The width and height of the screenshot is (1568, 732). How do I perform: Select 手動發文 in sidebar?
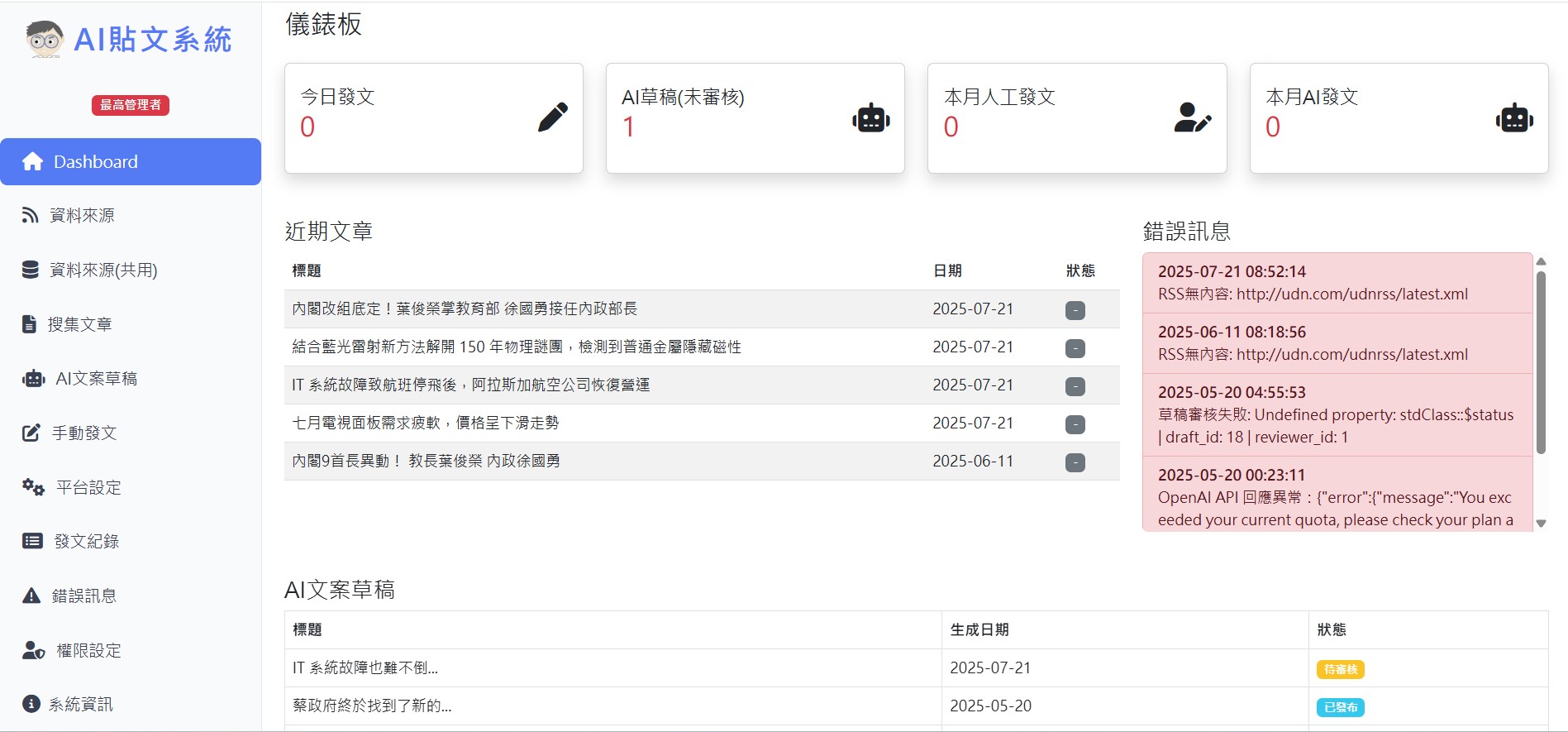tap(131, 433)
